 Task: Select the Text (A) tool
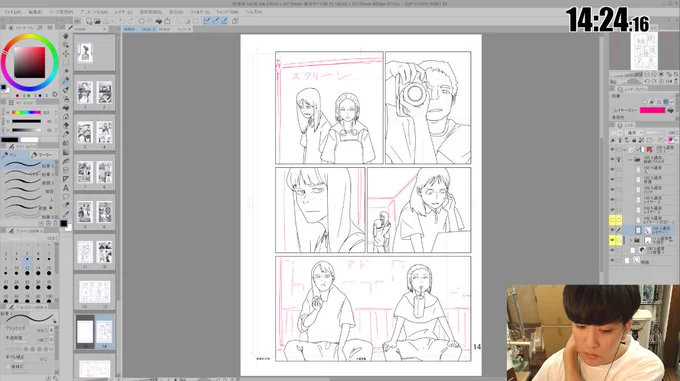point(65,188)
